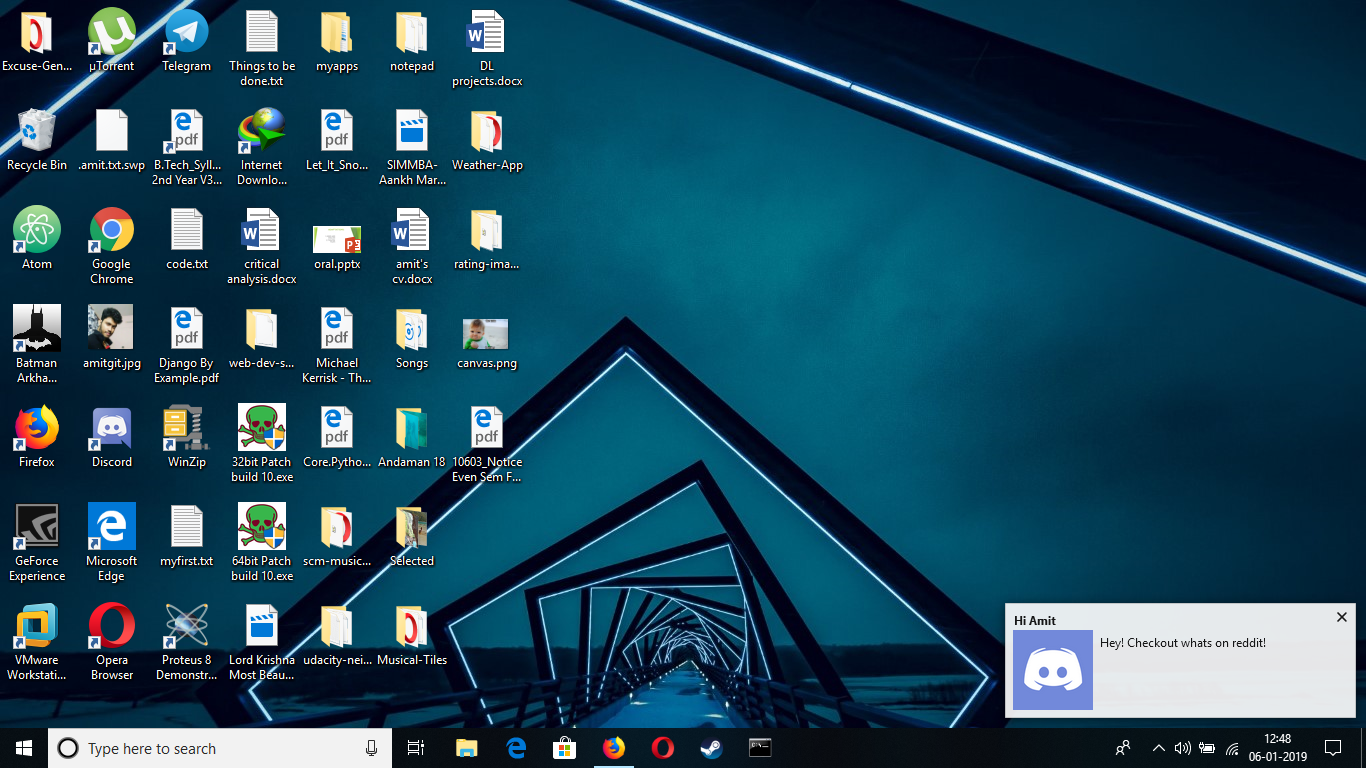
Task: Select the Songs folder
Action: click(412, 338)
